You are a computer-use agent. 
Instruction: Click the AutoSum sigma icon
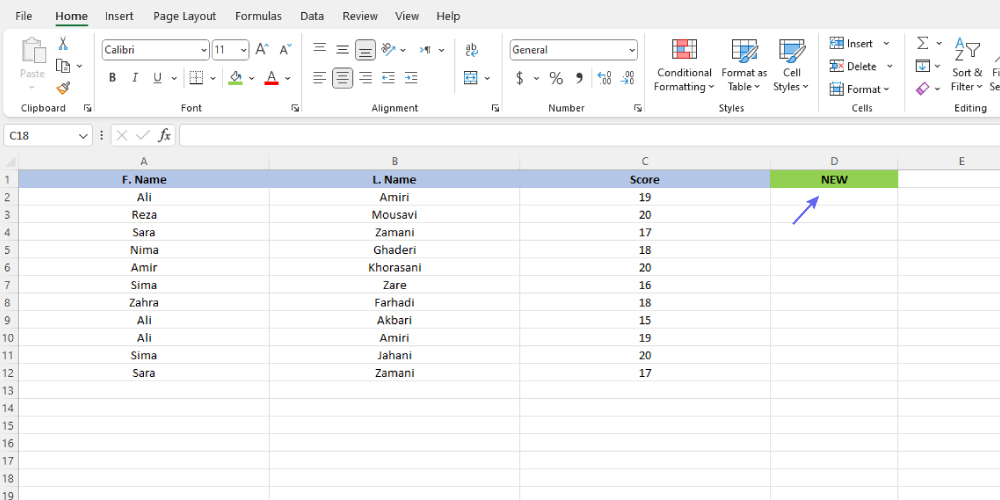tap(922, 44)
